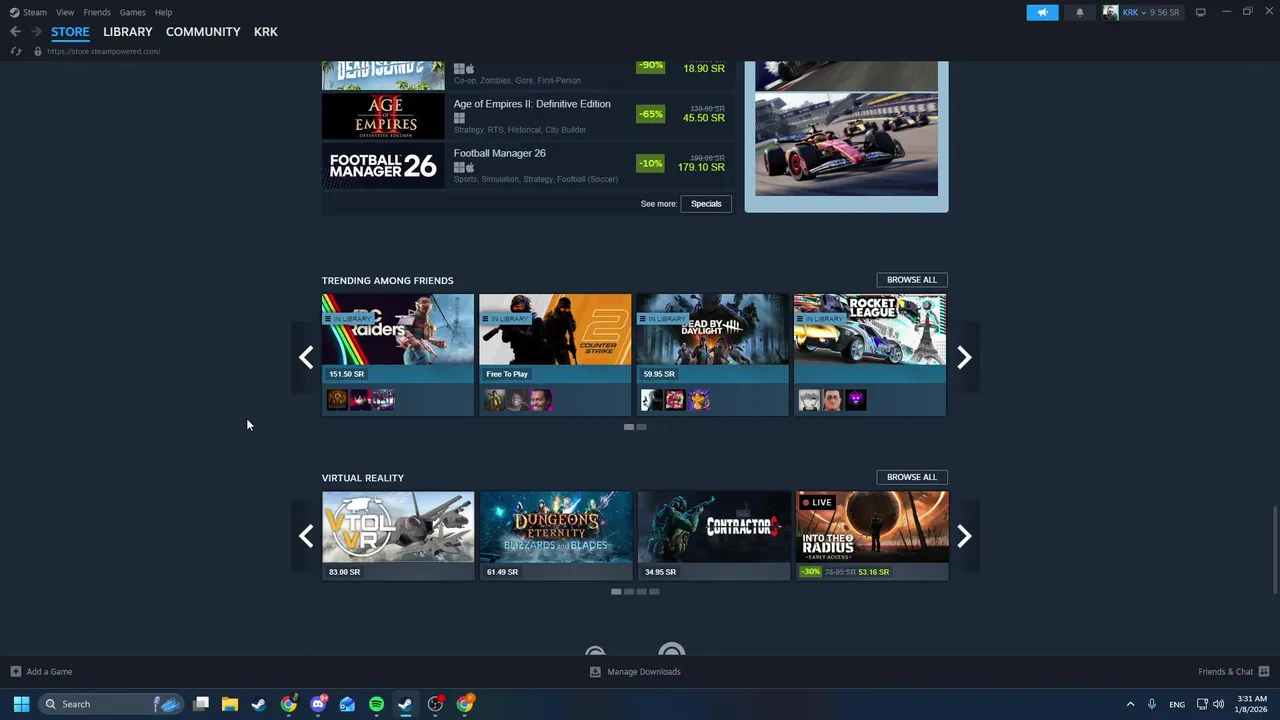Click Add a Game
Screen dimensions: 1280x720
[41, 672]
